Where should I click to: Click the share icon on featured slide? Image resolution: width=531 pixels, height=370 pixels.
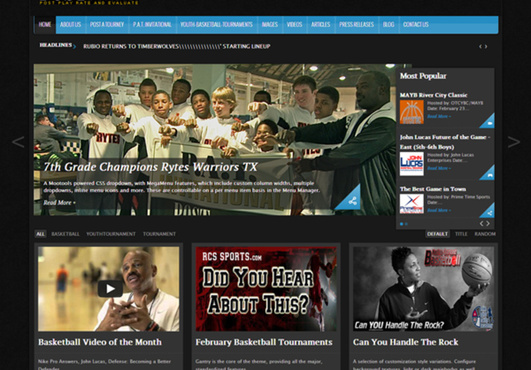click(x=352, y=201)
